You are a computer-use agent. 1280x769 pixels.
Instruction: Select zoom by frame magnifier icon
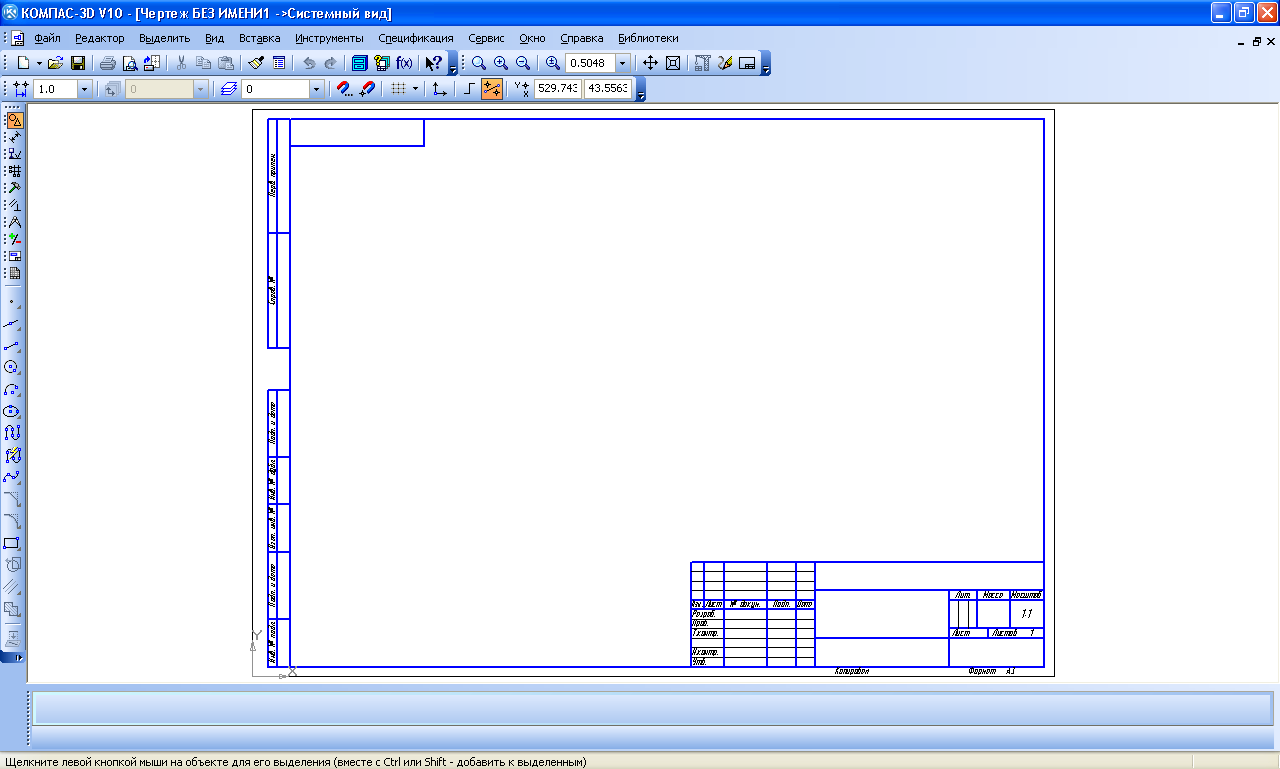click(479, 62)
